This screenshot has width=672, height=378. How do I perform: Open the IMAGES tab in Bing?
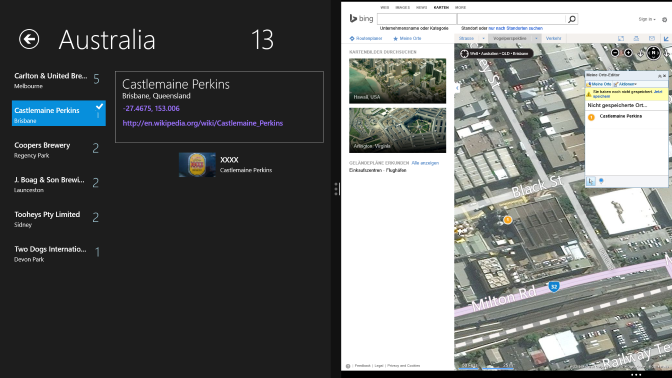pos(402,8)
